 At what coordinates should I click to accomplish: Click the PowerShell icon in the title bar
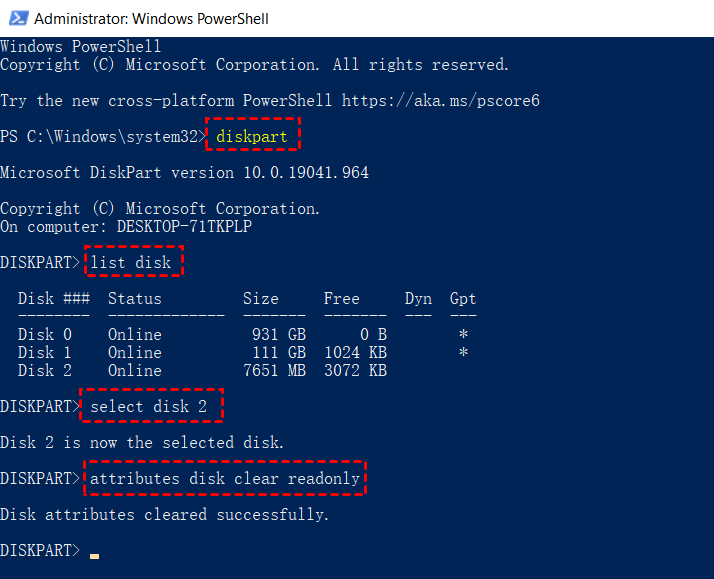coord(15,18)
